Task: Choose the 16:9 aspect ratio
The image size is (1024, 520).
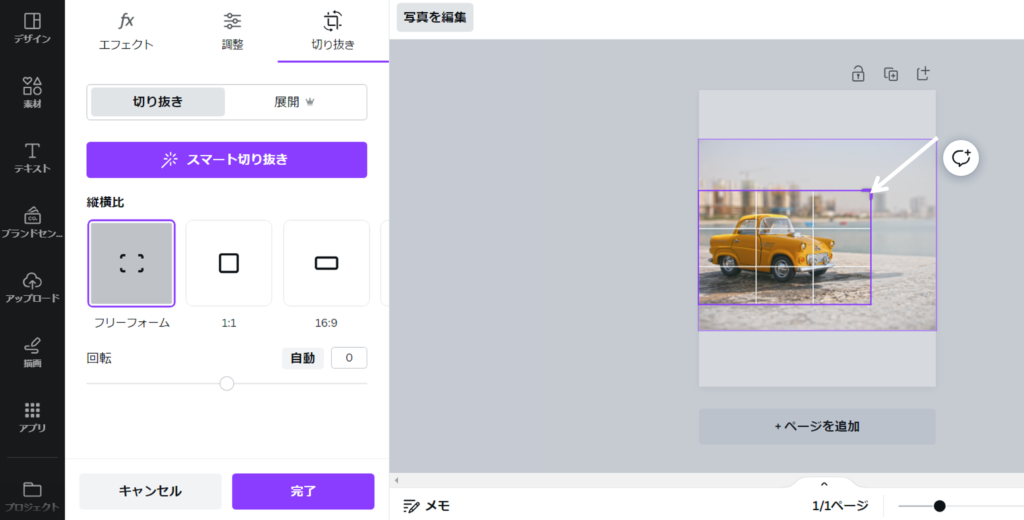Action: tap(326, 264)
